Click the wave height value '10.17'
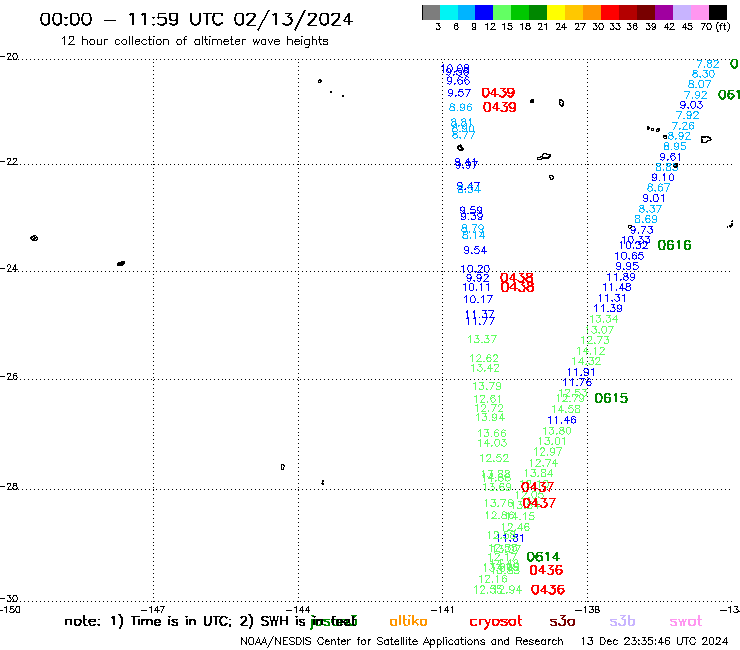Viewport: 740px width, 650px height. tap(478, 299)
